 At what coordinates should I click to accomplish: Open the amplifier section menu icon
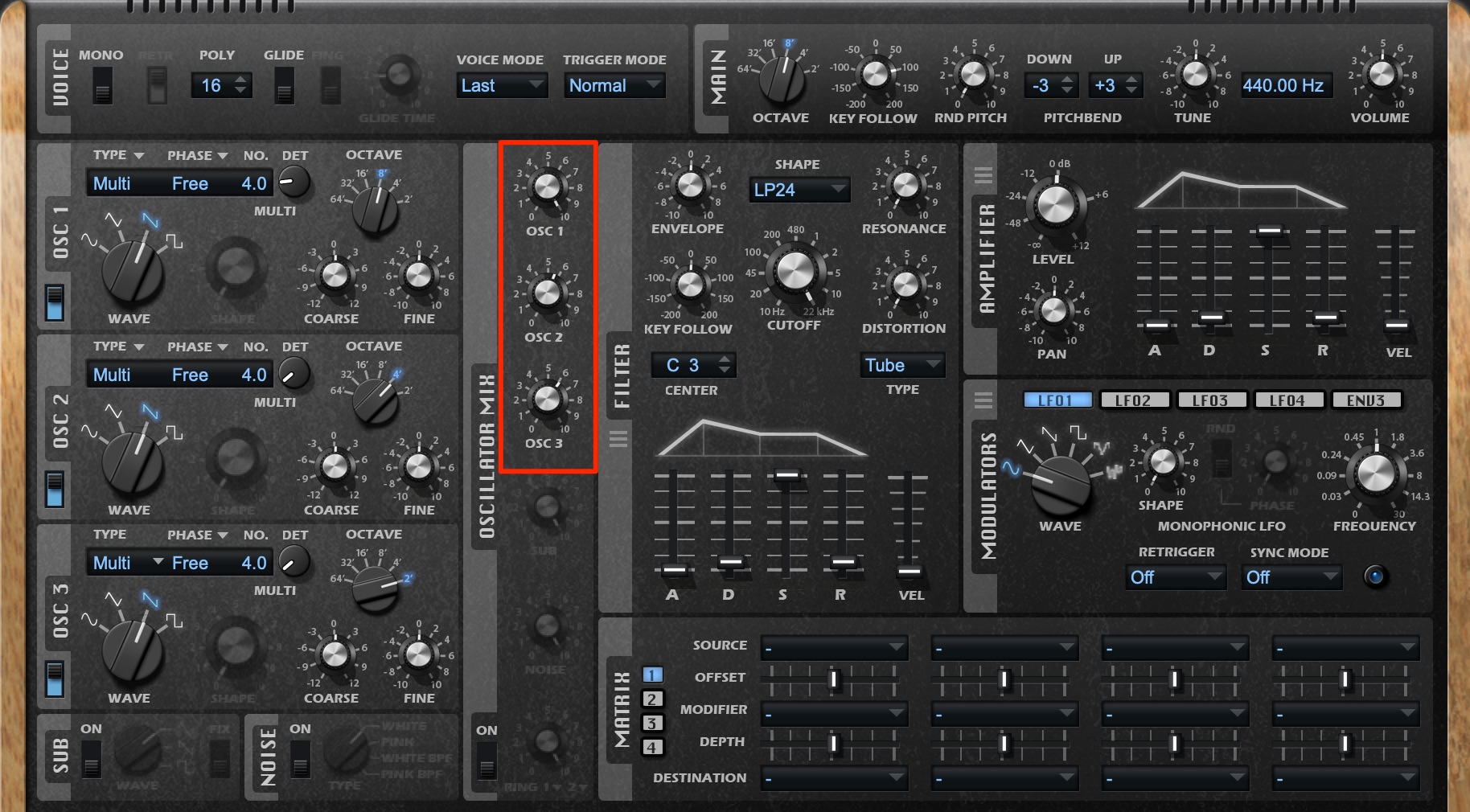(x=983, y=174)
